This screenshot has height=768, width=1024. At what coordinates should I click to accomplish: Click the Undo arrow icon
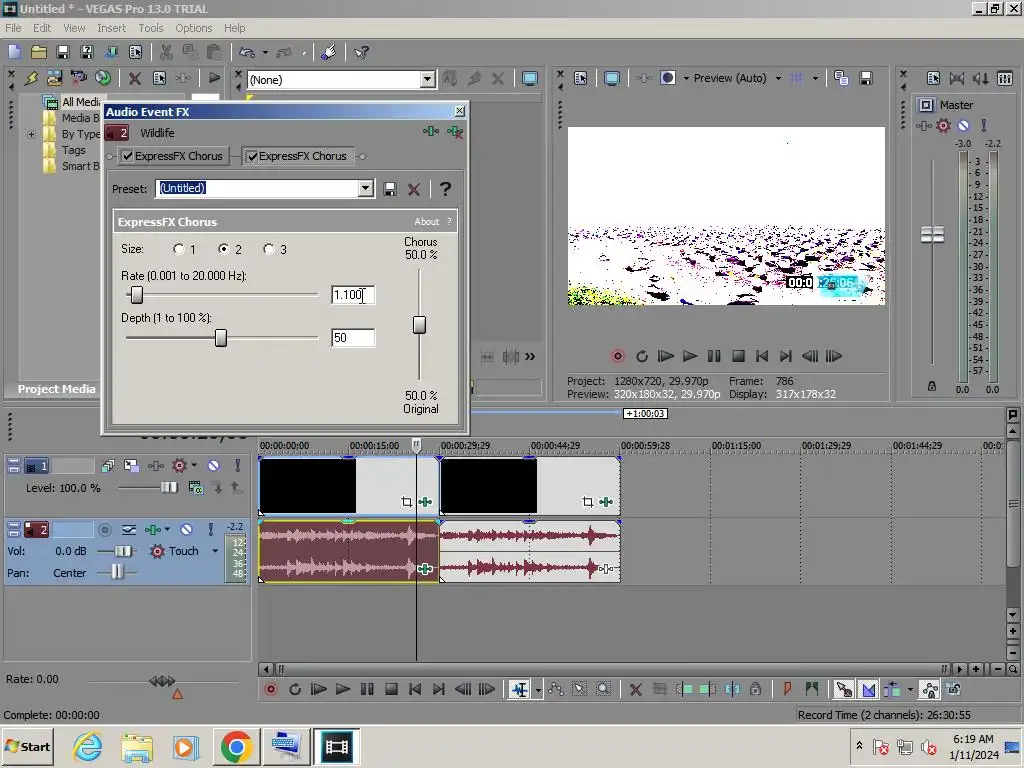247,52
